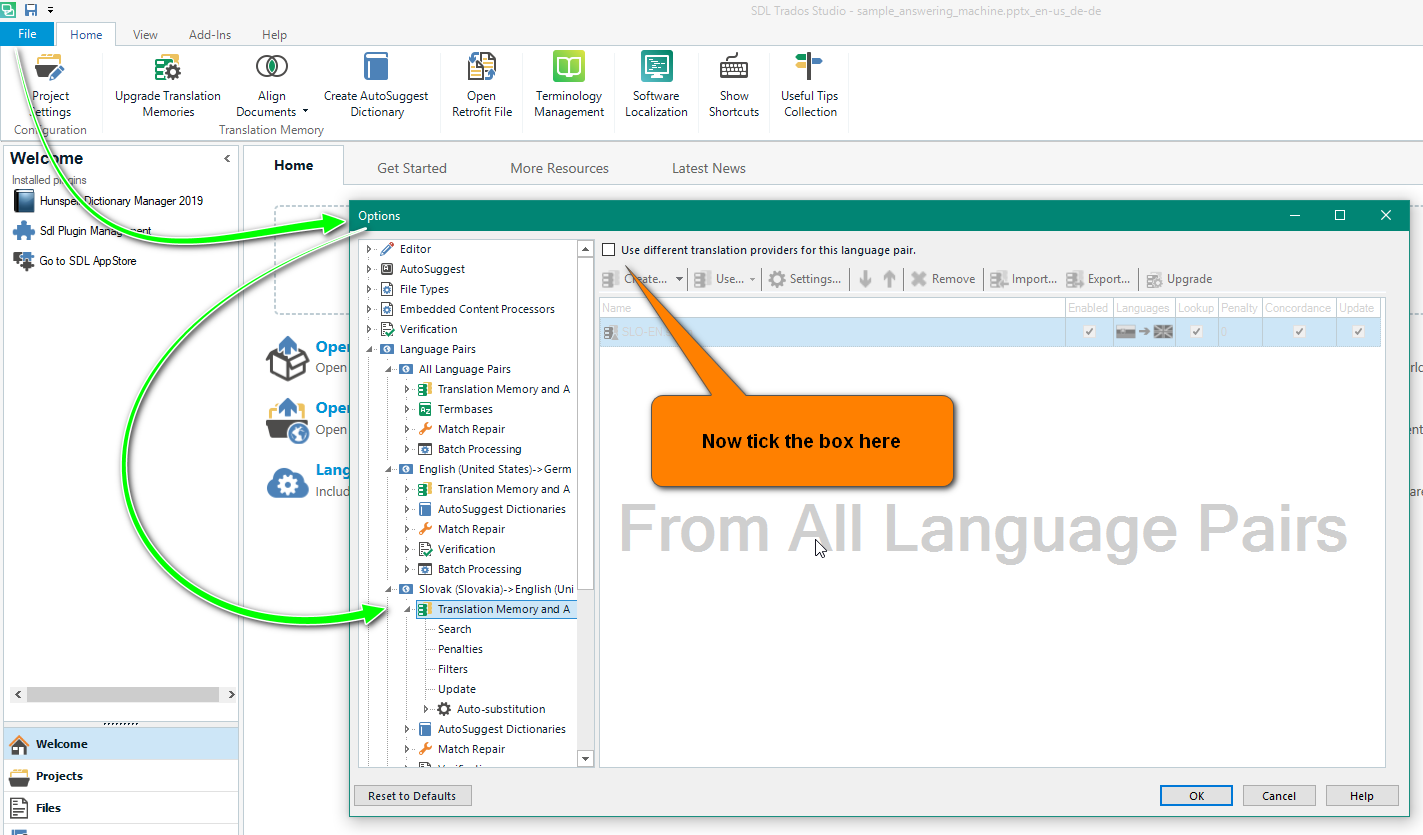Click the Remove provider button
The image size is (1423, 835).
(942, 279)
